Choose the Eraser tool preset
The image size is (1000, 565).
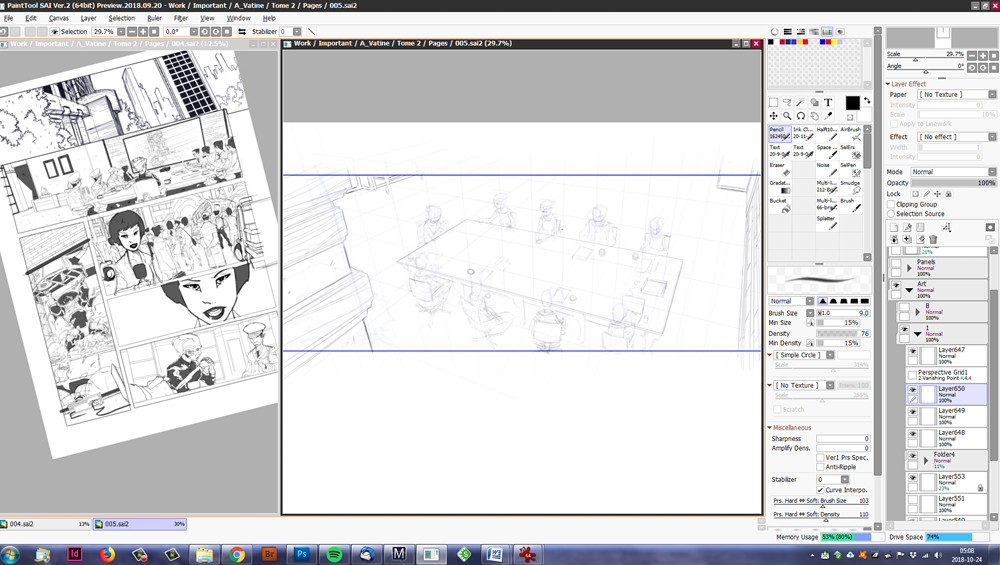(x=779, y=169)
